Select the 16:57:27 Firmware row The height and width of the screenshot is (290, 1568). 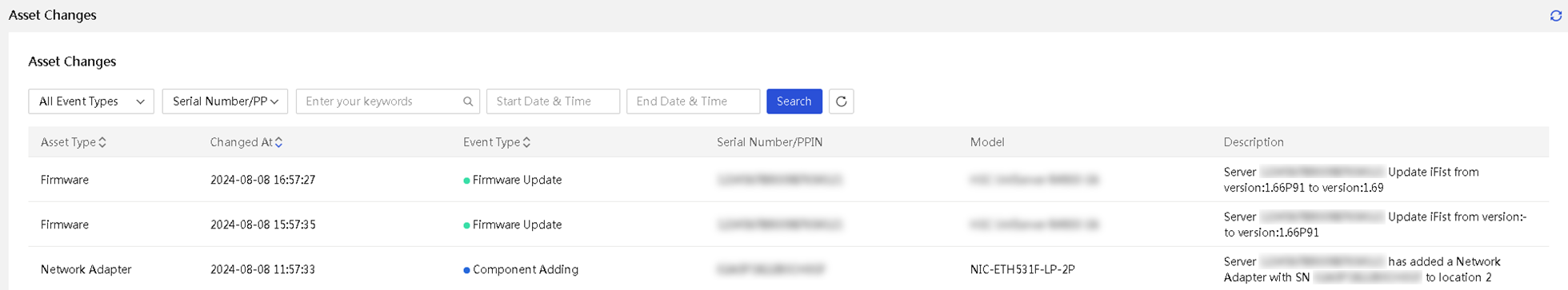788,180
